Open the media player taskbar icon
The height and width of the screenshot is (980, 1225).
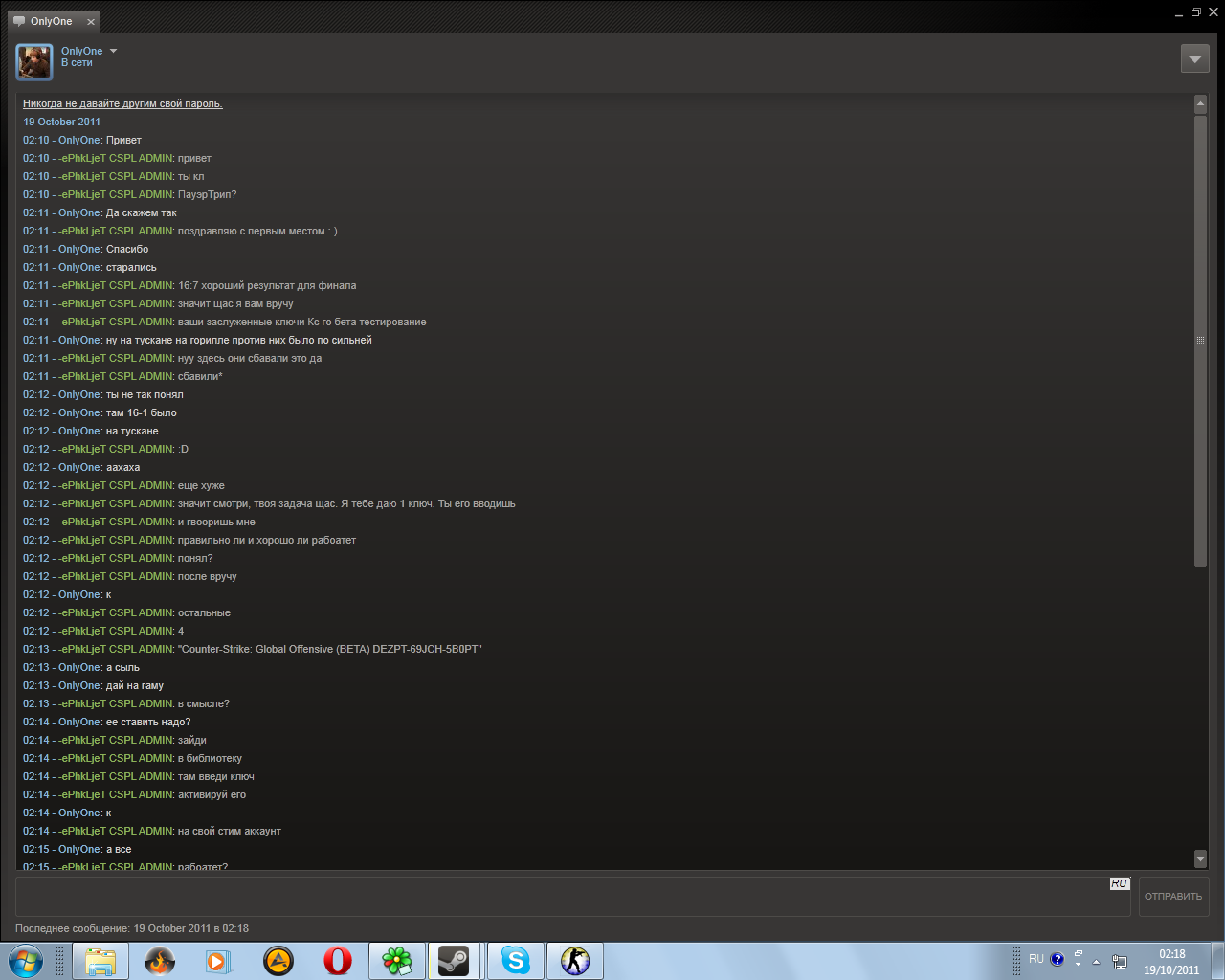(x=219, y=961)
